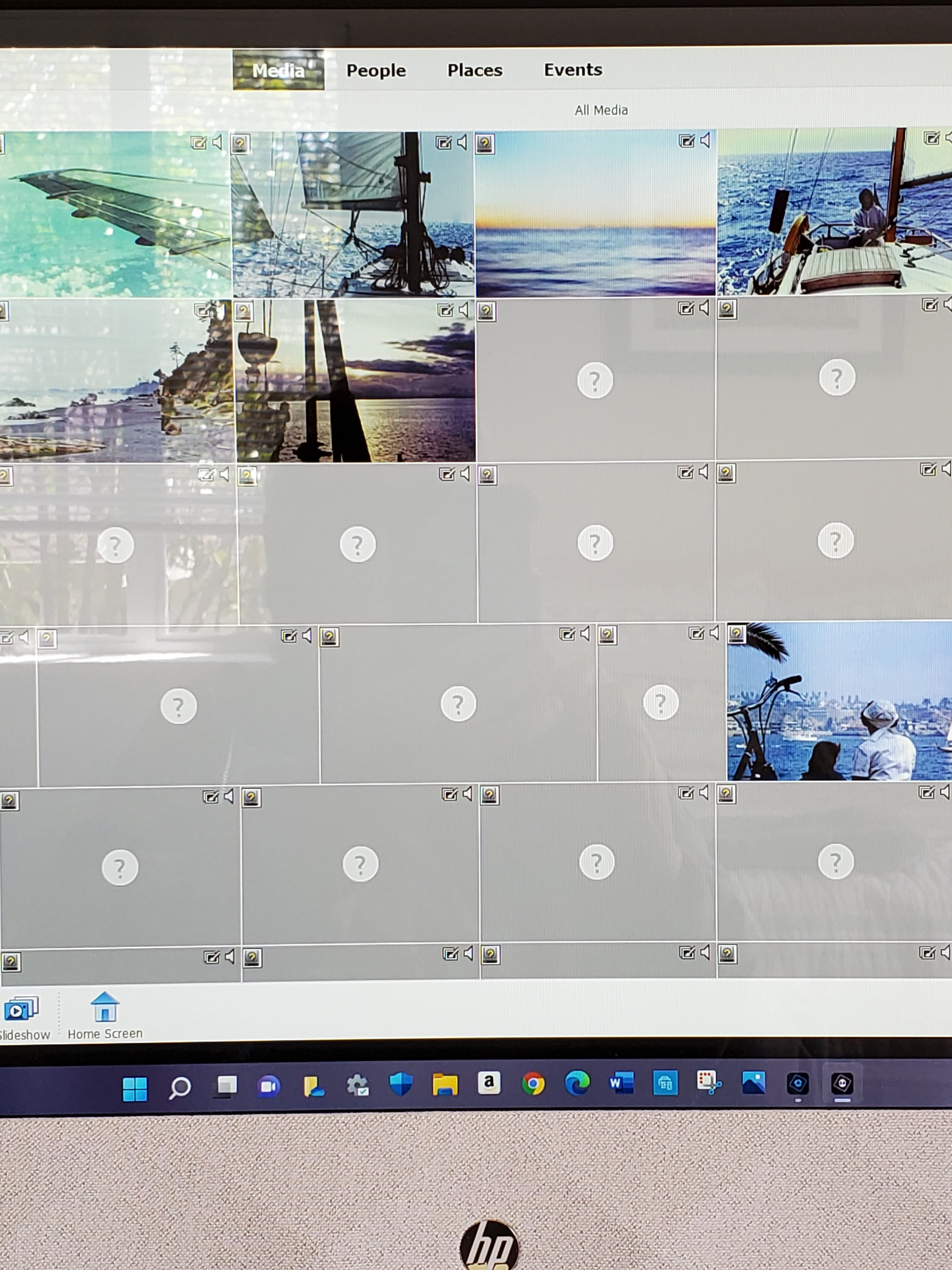Click audio caption icon on sunset horizon photo
Image resolution: width=952 pixels, height=1270 pixels.
pos(705,140)
